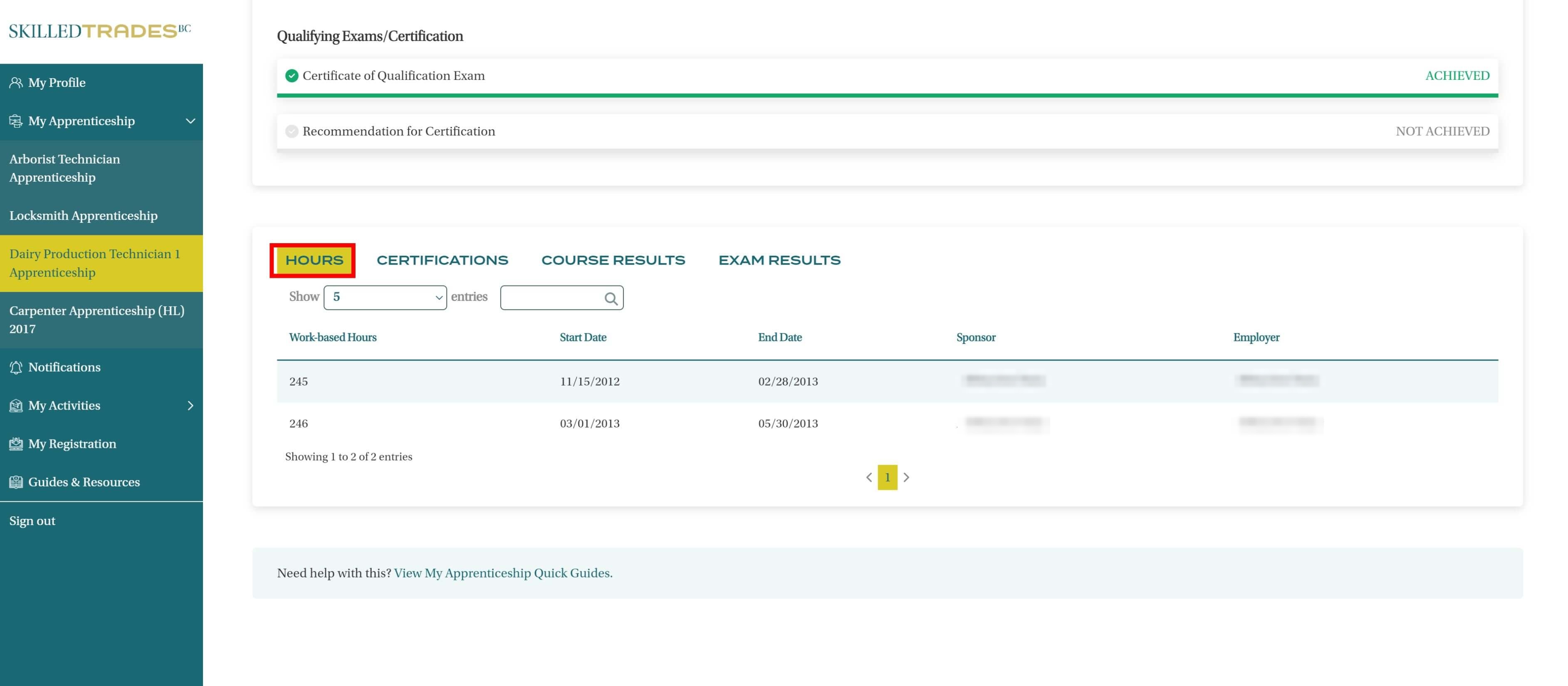Open View My Apprenticeship Quick Guides link
Screen dimensions: 1568x686
pyautogui.click(x=503, y=573)
